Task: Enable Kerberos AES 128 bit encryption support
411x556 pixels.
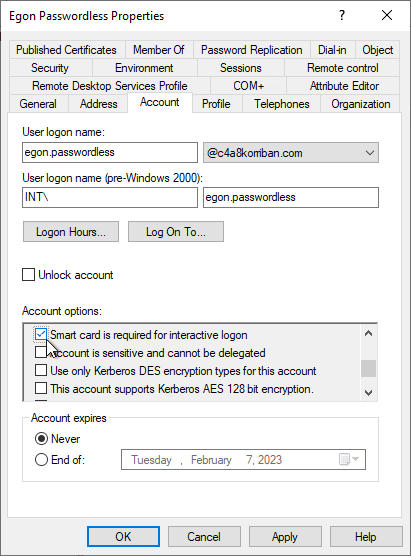Action: (x=41, y=388)
